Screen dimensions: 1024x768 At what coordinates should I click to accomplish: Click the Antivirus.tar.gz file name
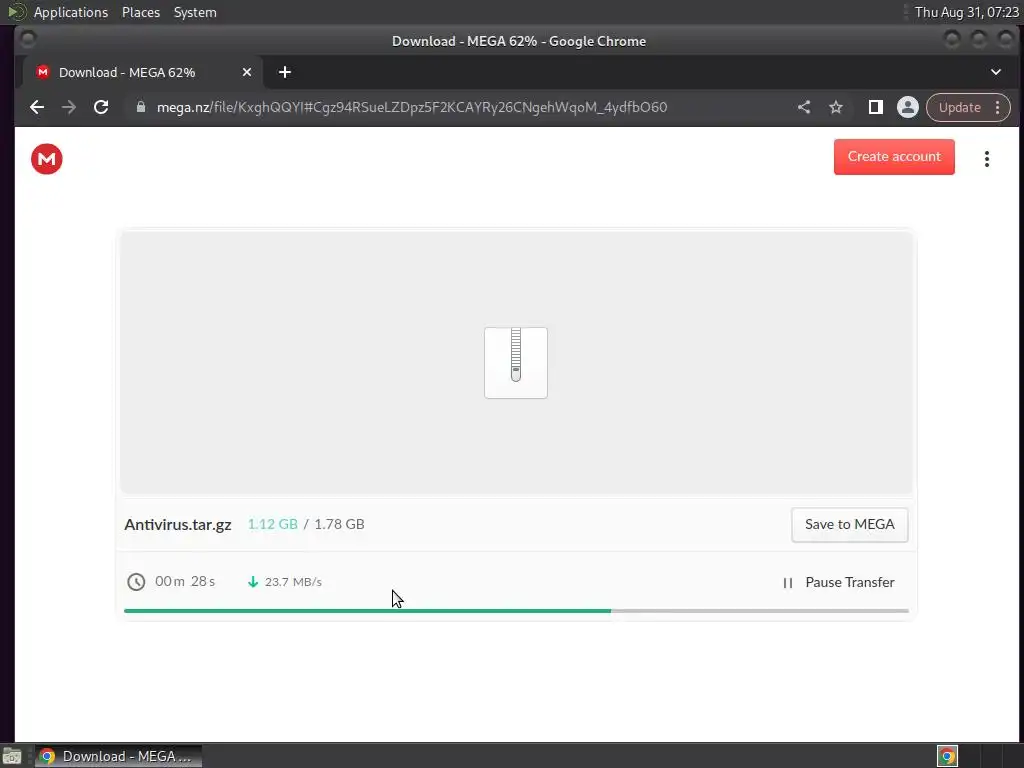(178, 524)
